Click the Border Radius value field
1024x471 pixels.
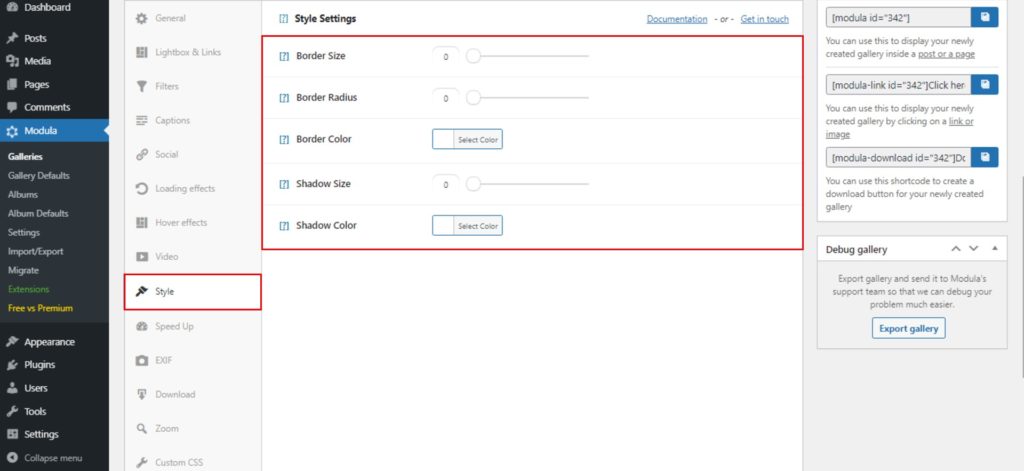tap(446, 98)
